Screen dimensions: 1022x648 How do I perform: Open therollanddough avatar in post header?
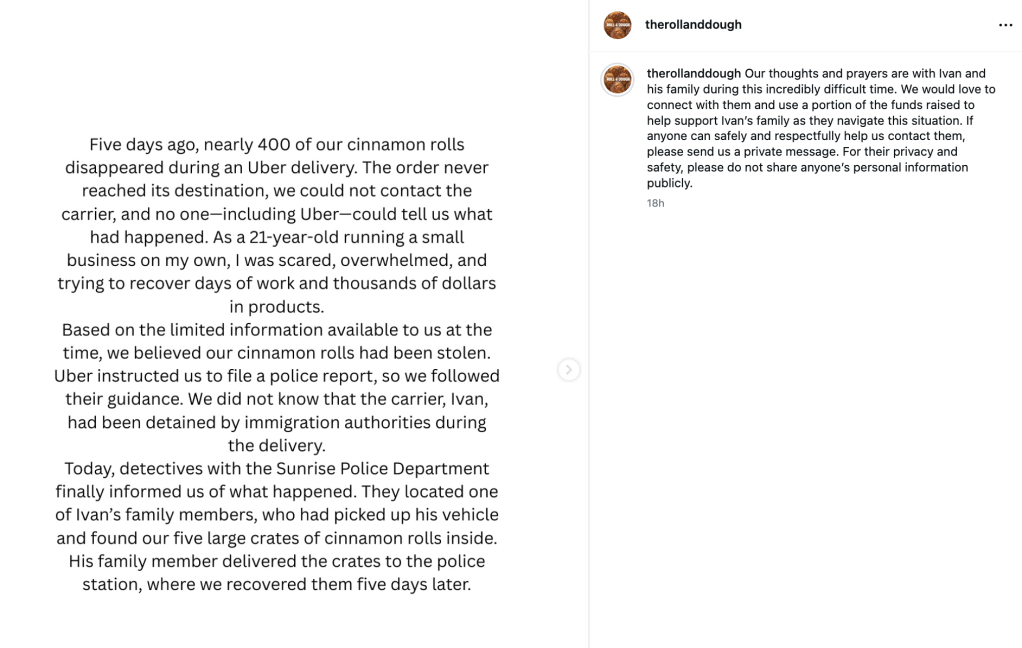coord(617,25)
